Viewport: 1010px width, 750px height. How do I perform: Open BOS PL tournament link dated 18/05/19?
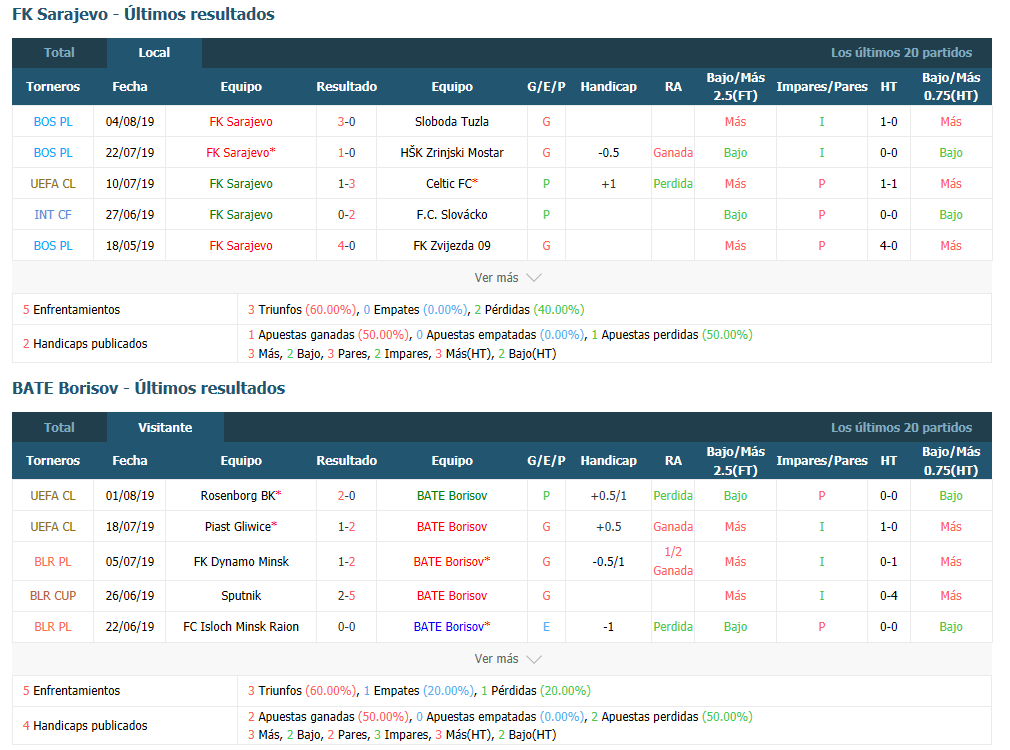click(x=53, y=245)
